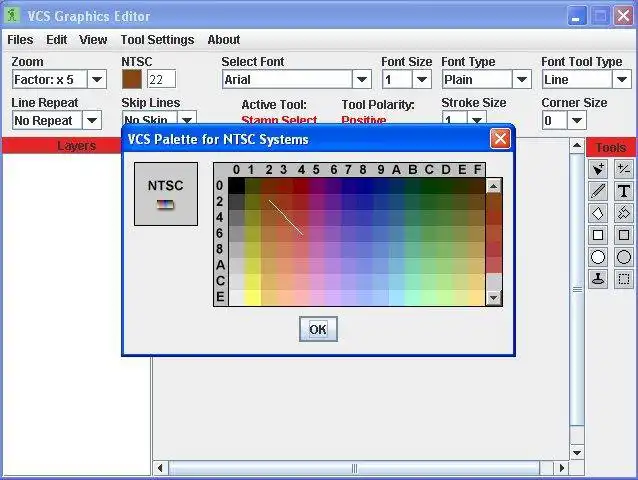Open the Files menu
The image size is (638, 480).
[20, 40]
